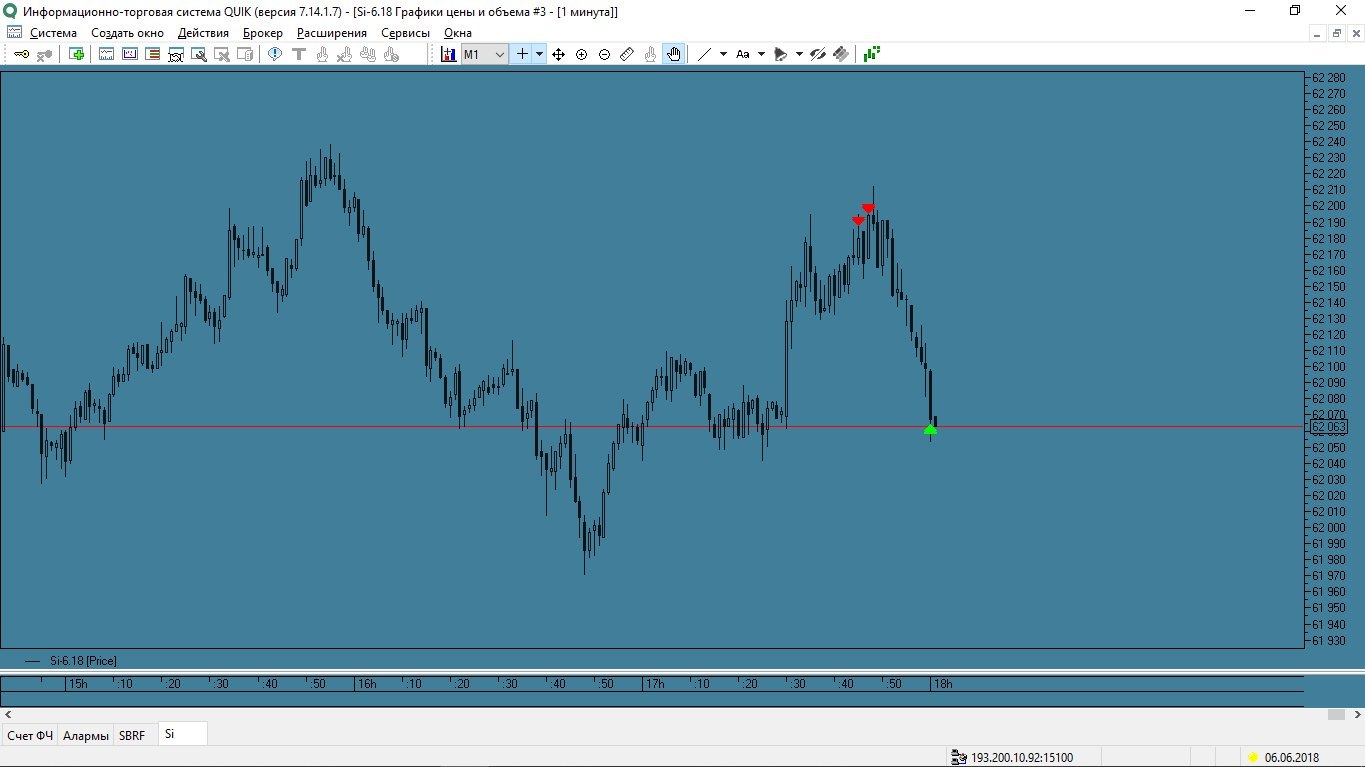Select the trend line drawing tool
1365x767 pixels.
point(704,54)
